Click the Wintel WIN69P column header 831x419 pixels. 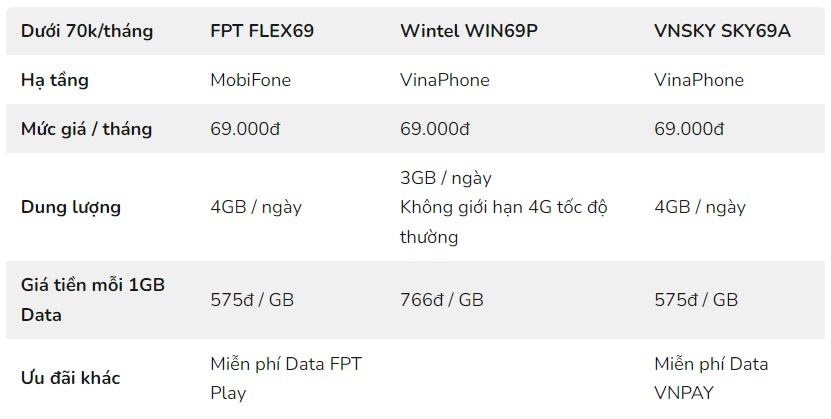click(469, 31)
